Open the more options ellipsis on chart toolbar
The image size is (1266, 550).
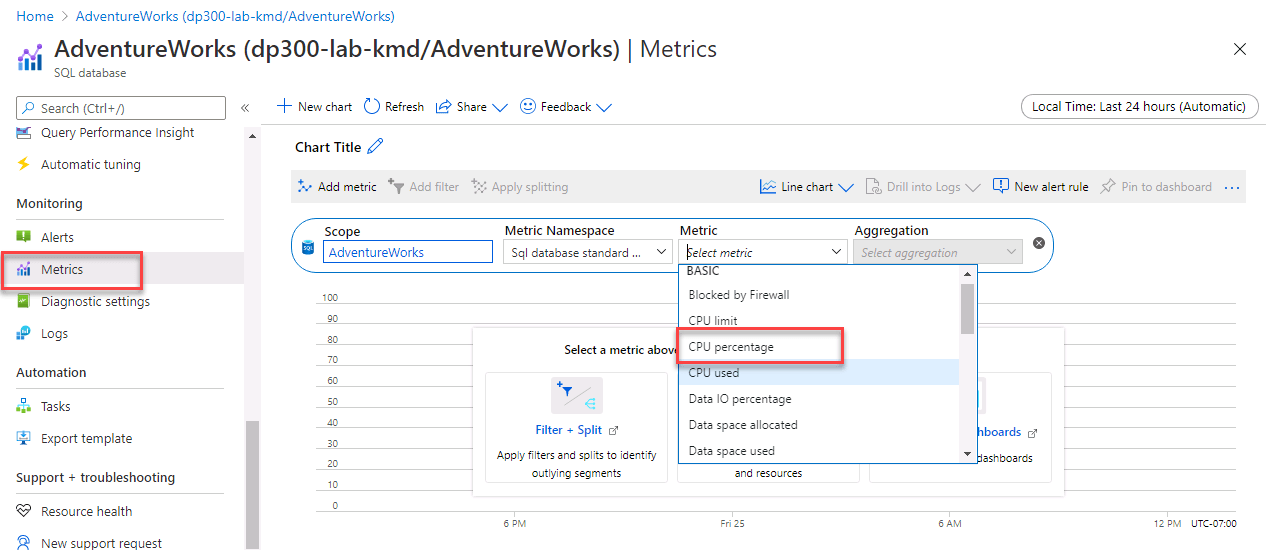tap(1232, 187)
